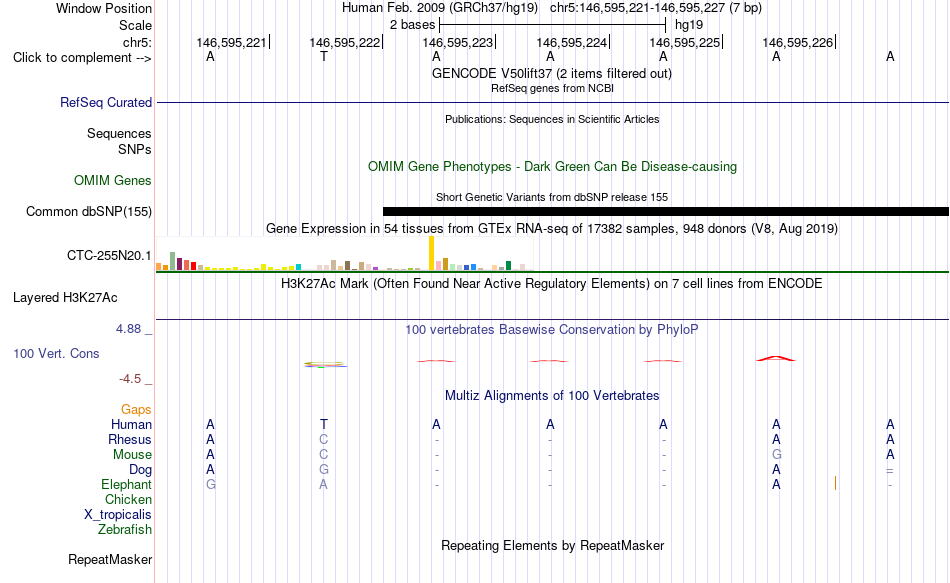Click the multicolored PhyloP mark under T
The height and width of the screenshot is (583, 950).
pyautogui.click(x=325, y=365)
